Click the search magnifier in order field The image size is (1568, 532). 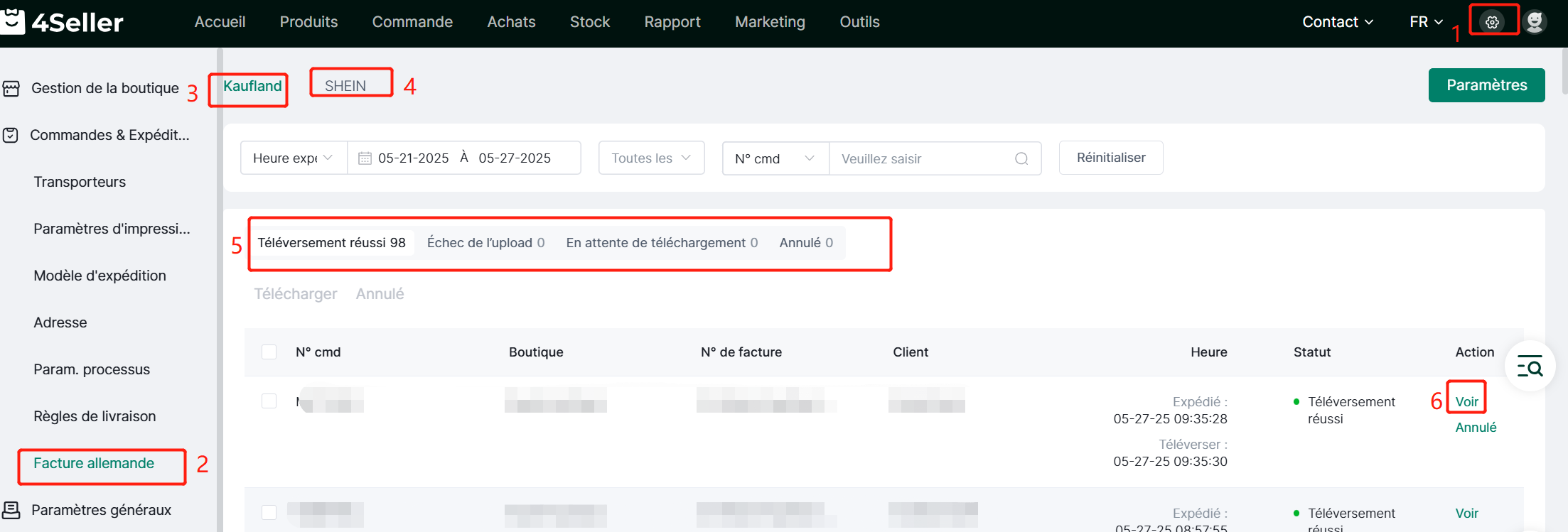tap(1021, 158)
